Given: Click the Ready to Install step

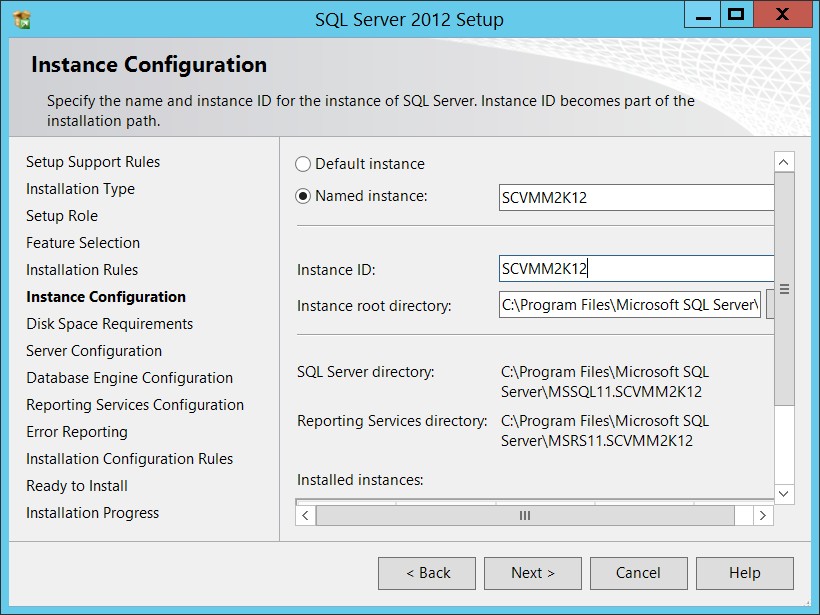Looking at the screenshot, I should [77, 486].
